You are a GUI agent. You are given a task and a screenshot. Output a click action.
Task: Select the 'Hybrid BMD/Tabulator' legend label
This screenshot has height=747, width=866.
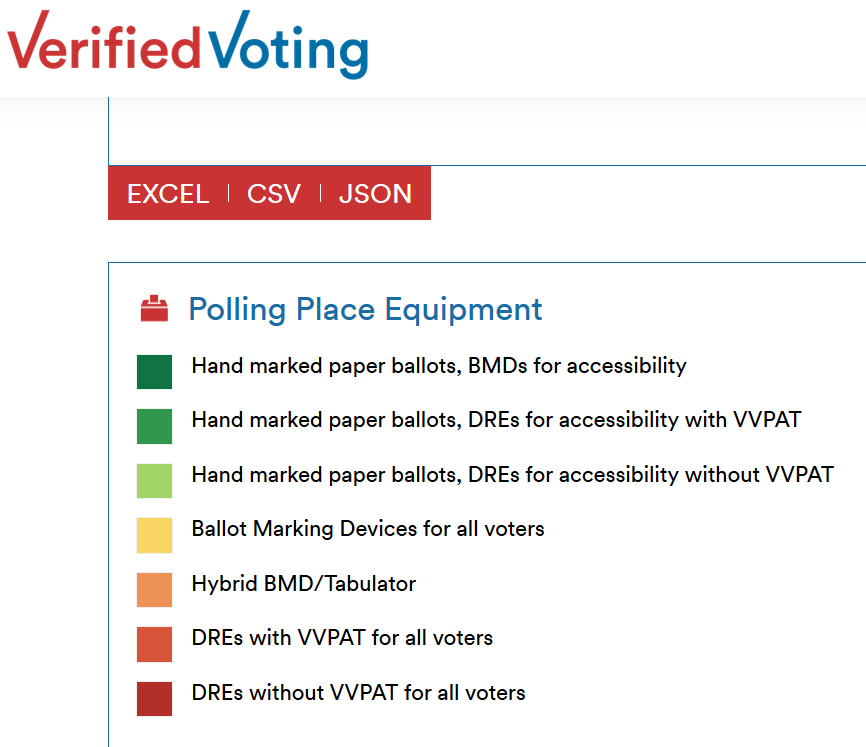[x=304, y=583]
